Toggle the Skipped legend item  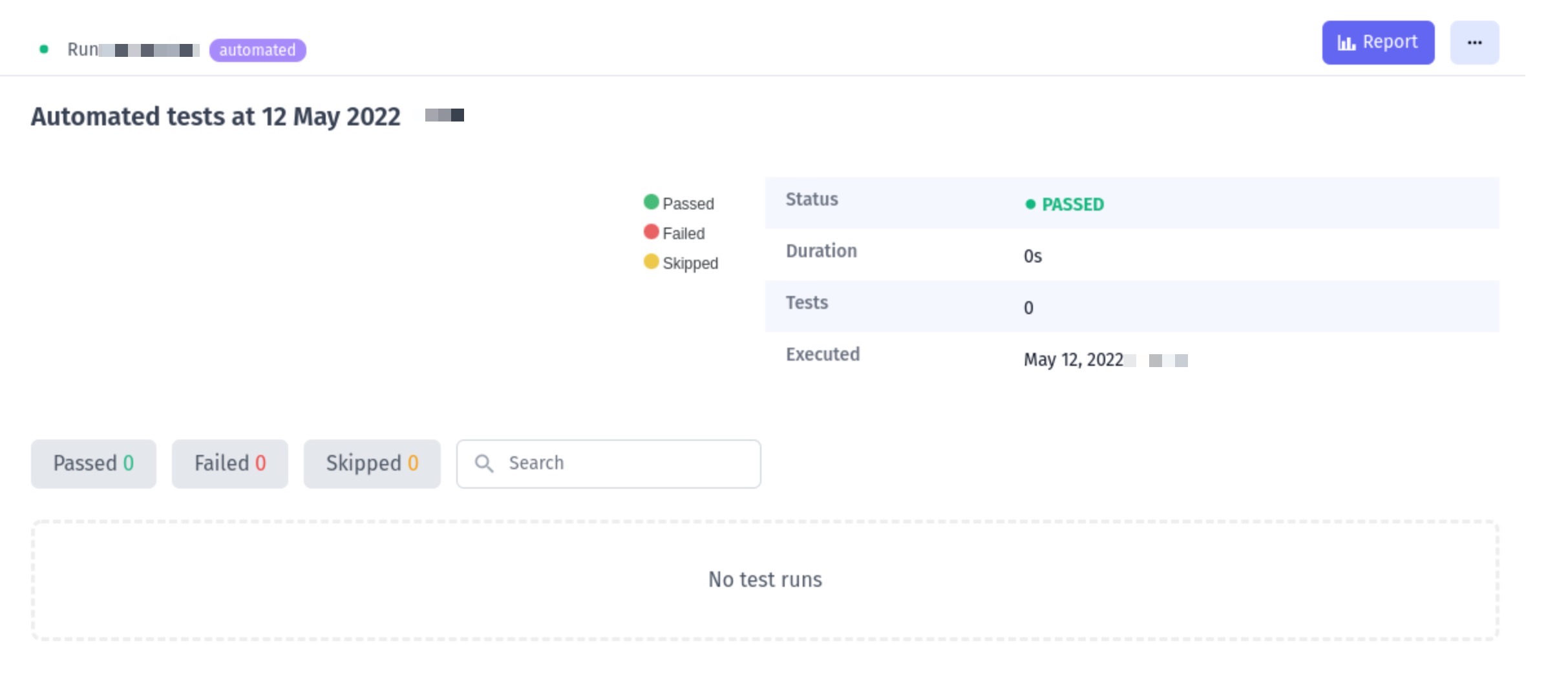coord(690,263)
